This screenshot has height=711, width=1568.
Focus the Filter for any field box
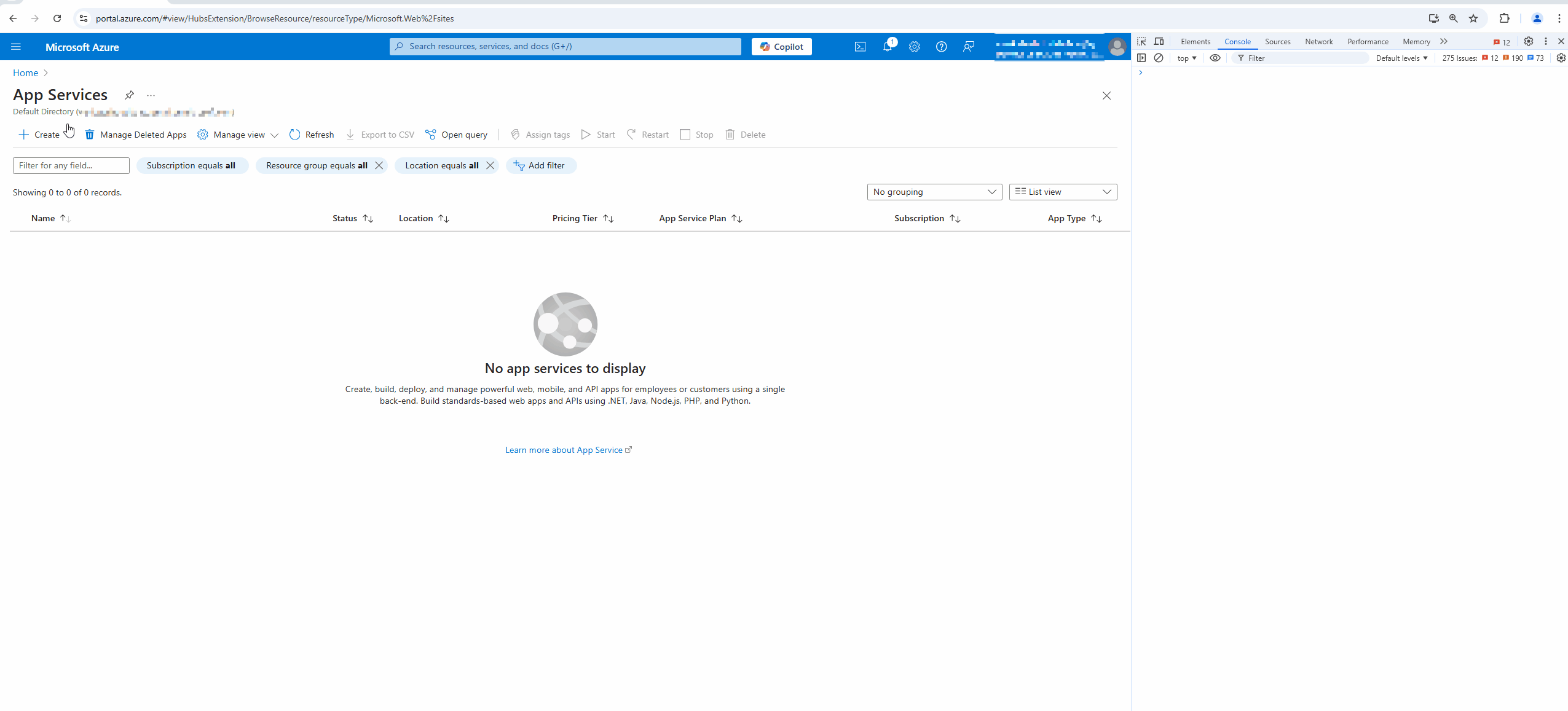71,165
